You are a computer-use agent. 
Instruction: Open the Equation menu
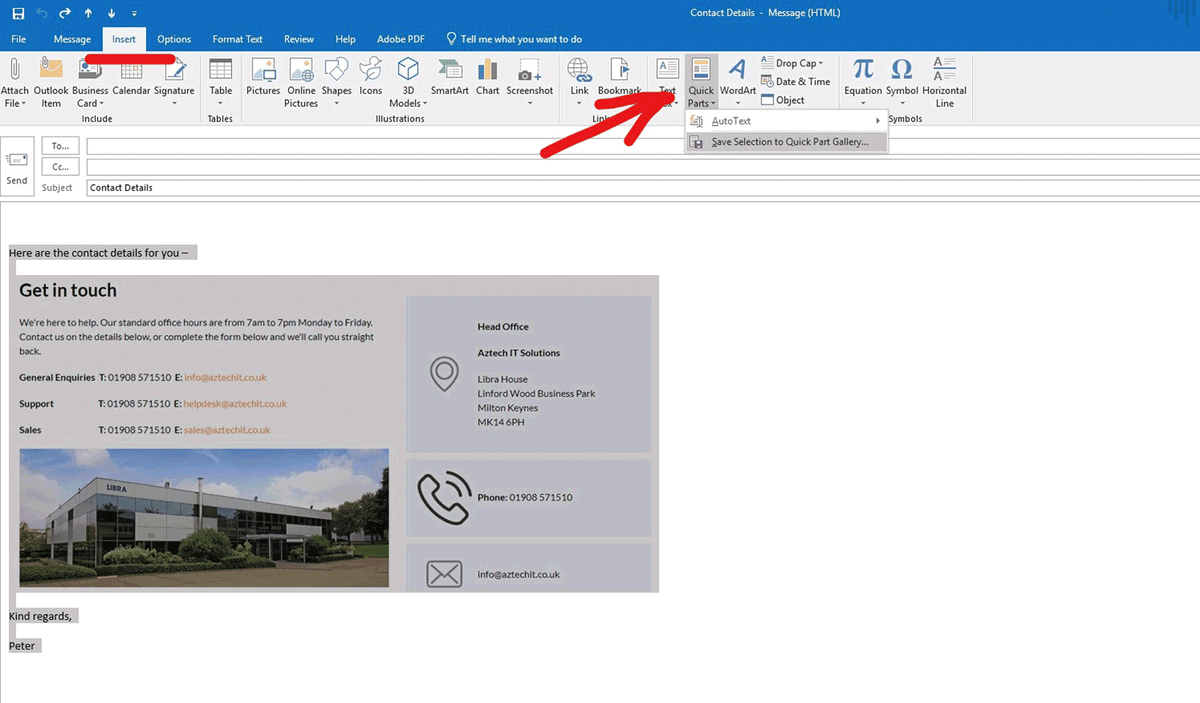(x=863, y=82)
